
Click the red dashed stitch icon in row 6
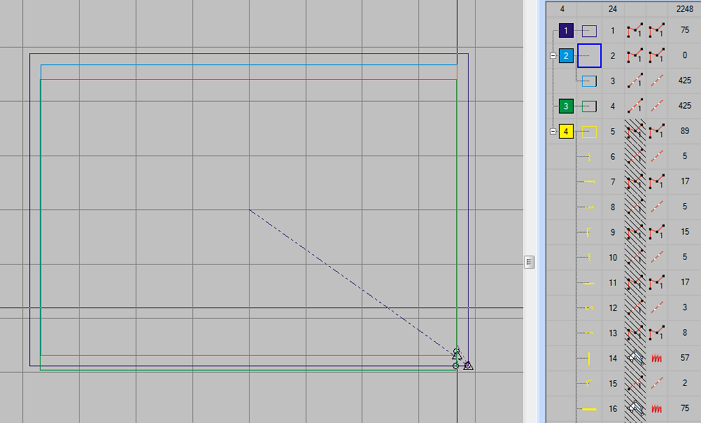click(x=657, y=157)
